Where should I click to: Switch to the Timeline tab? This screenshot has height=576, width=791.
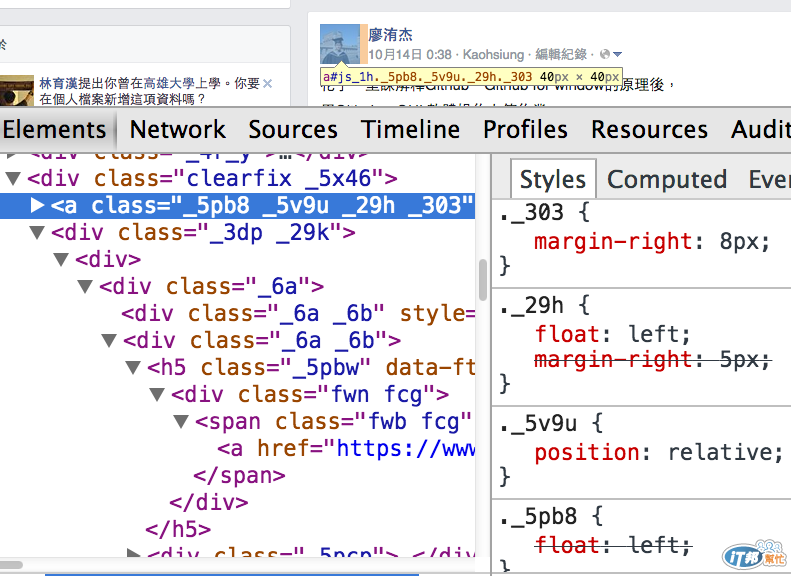tap(410, 130)
